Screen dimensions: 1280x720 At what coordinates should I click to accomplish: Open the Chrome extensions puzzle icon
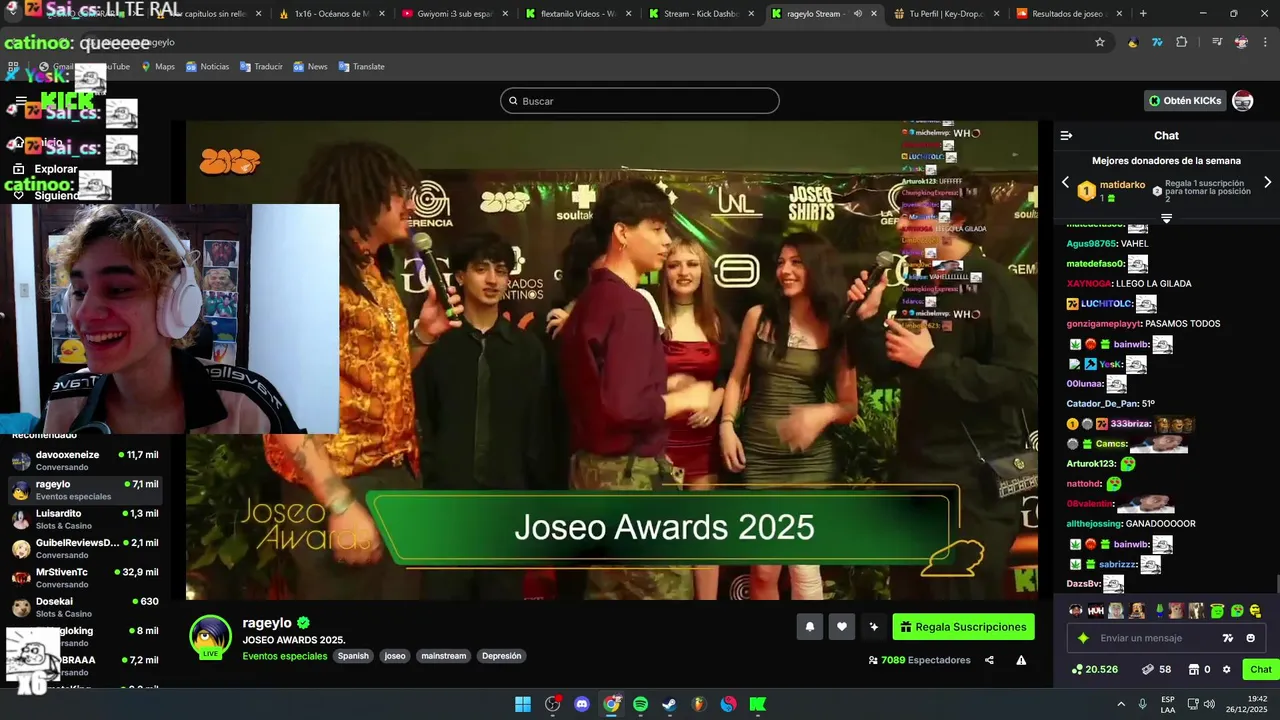coord(1182,42)
